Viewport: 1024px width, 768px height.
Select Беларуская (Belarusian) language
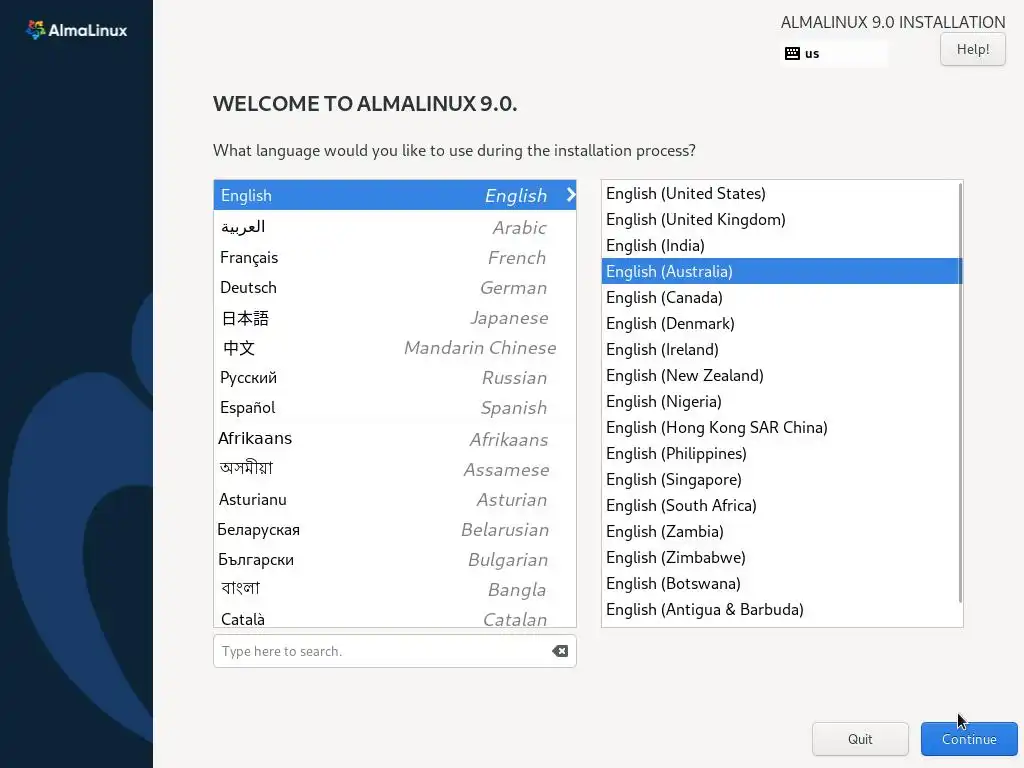394,530
